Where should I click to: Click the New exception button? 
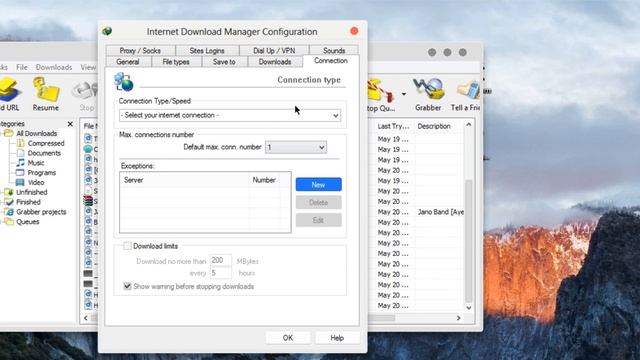point(318,184)
